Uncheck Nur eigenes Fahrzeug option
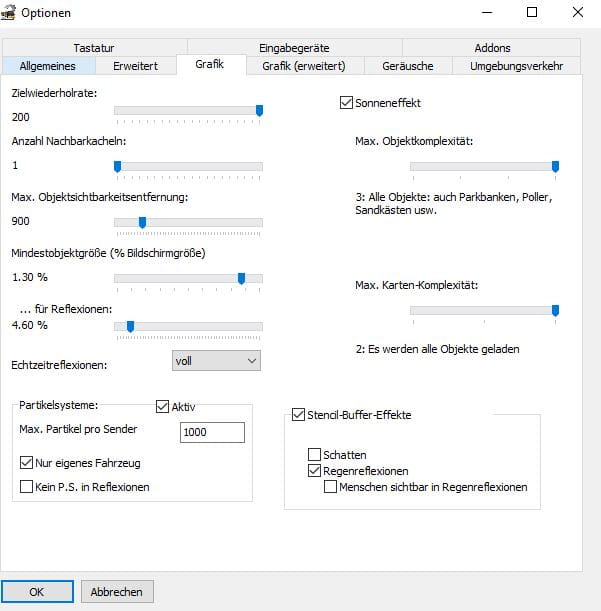Screen dimensions: 601x611 [x=27, y=463]
